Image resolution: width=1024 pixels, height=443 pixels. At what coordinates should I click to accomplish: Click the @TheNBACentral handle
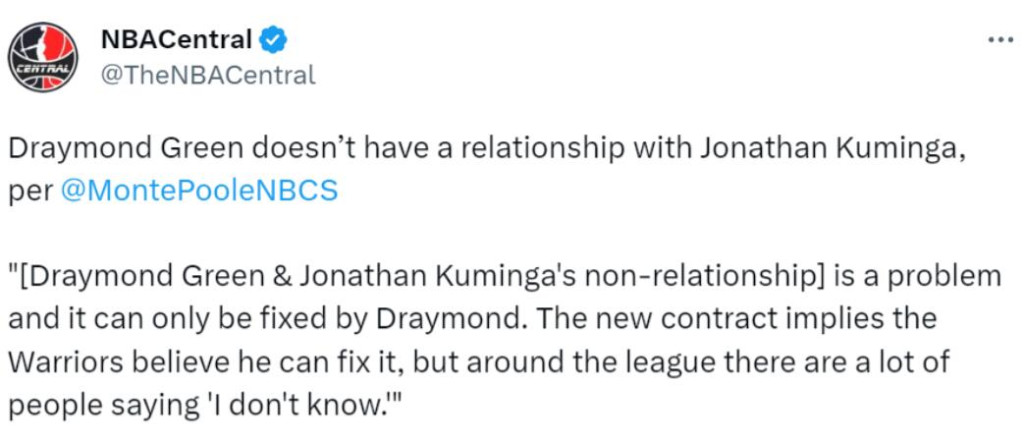click(x=208, y=74)
